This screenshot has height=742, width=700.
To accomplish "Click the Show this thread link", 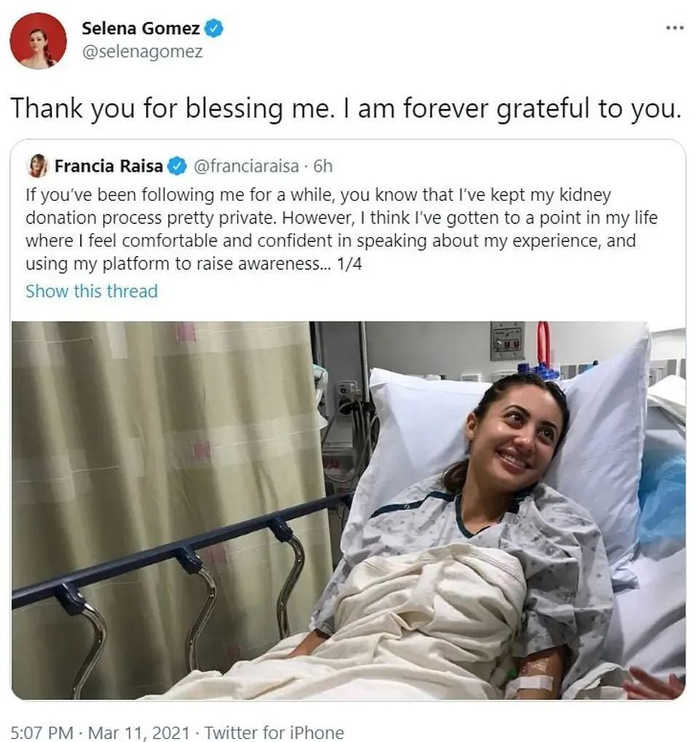I will point(91,291).
